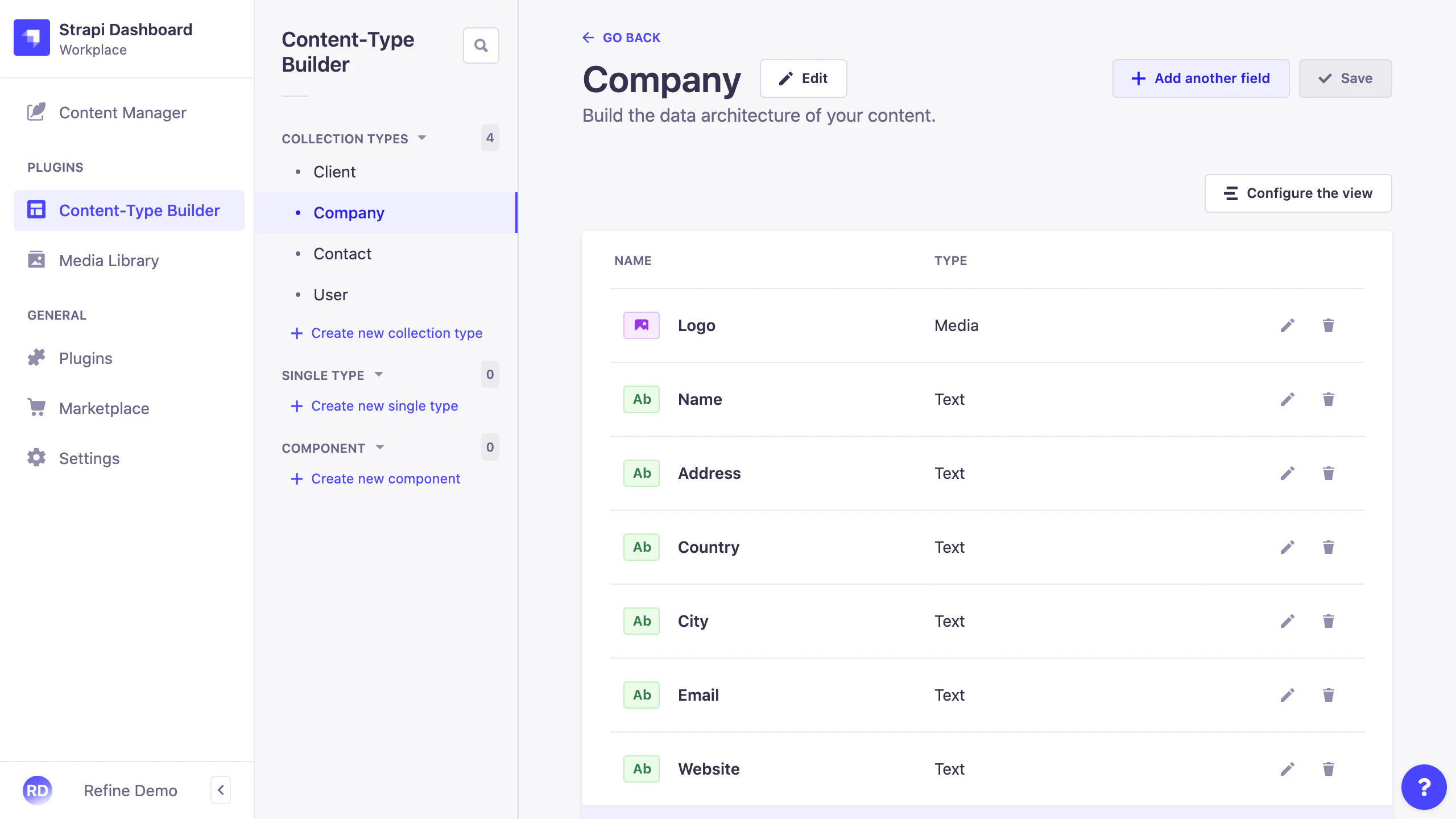Open Configure the view
This screenshot has width=1456, height=819.
1298,193
